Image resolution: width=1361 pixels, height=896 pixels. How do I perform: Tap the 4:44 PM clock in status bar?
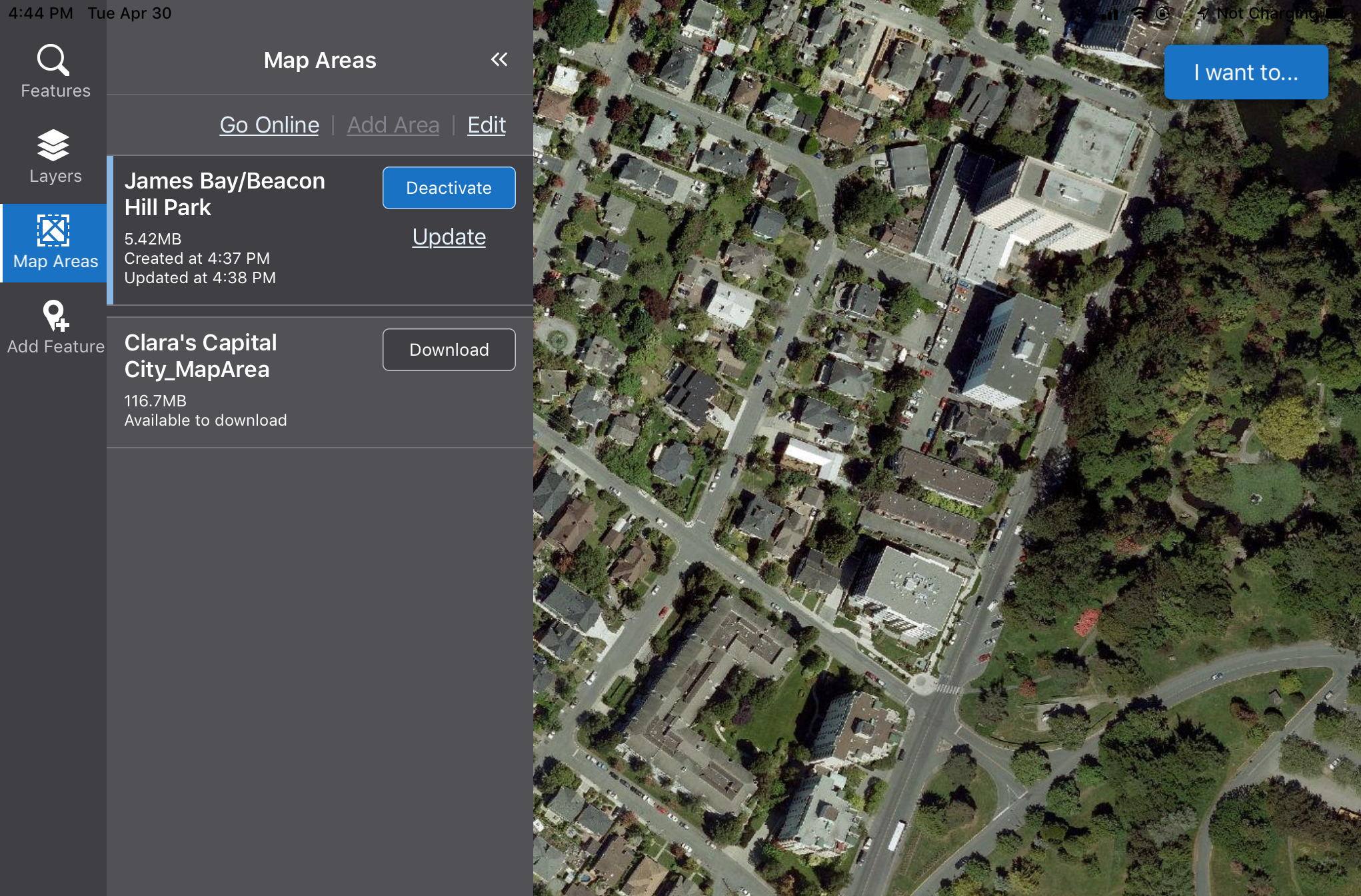(41, 13)
